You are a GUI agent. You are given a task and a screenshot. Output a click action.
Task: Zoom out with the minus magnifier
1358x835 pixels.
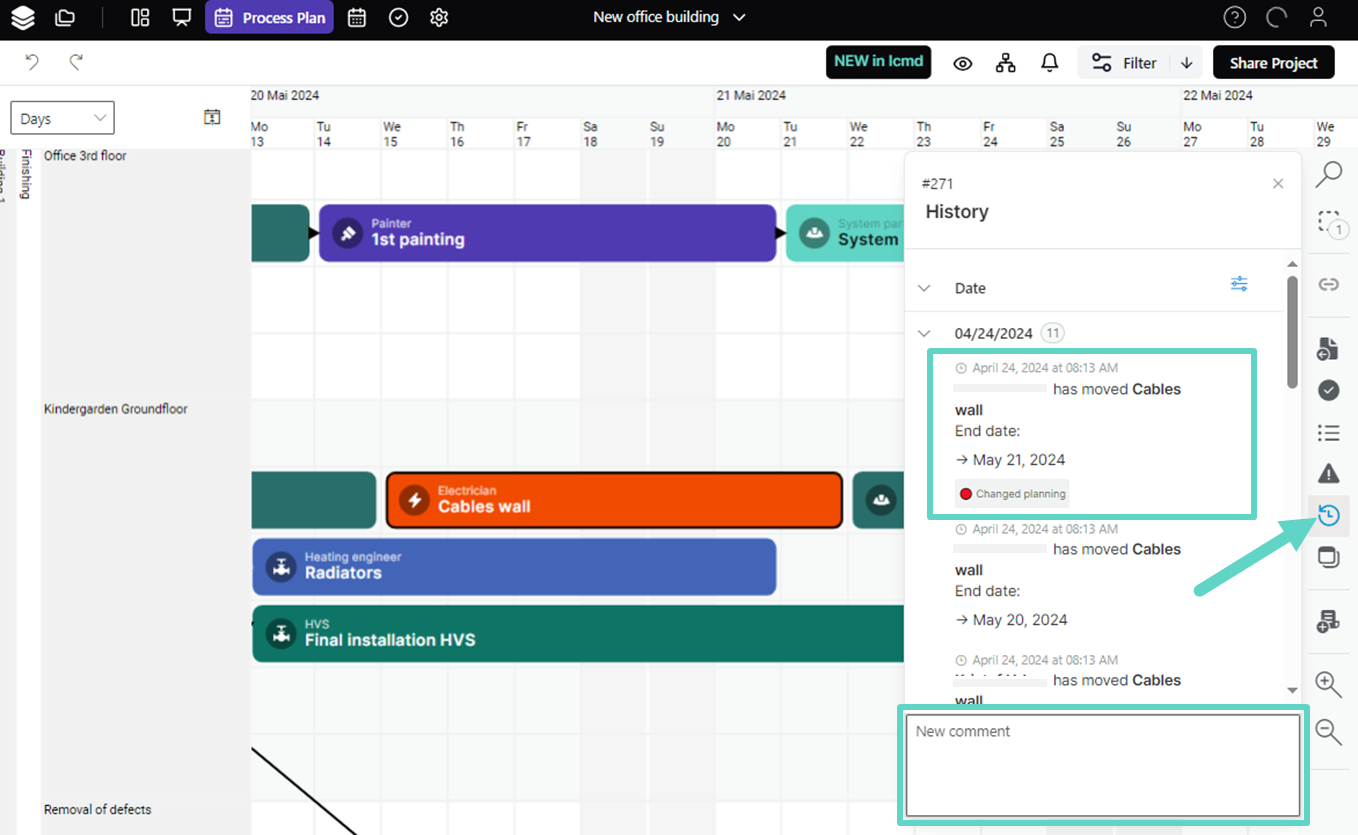1328,731
